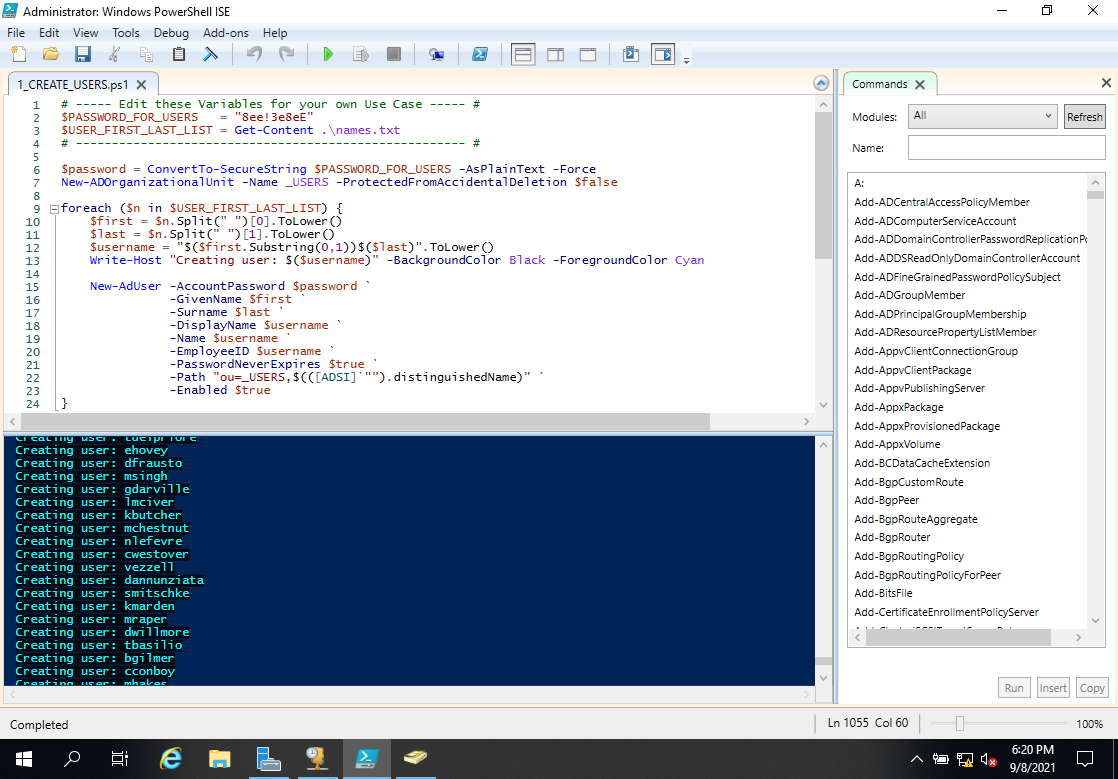
Task: Open the Modules dropdown set to All
Action: (982, 116)
